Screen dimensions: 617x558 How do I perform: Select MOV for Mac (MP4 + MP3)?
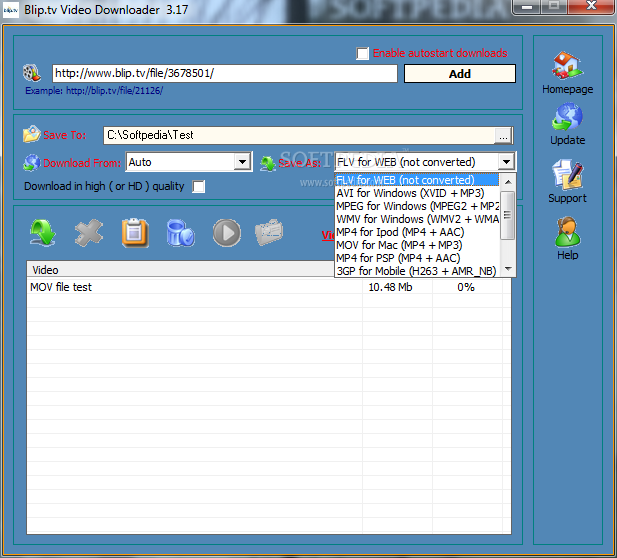[417, 245]
